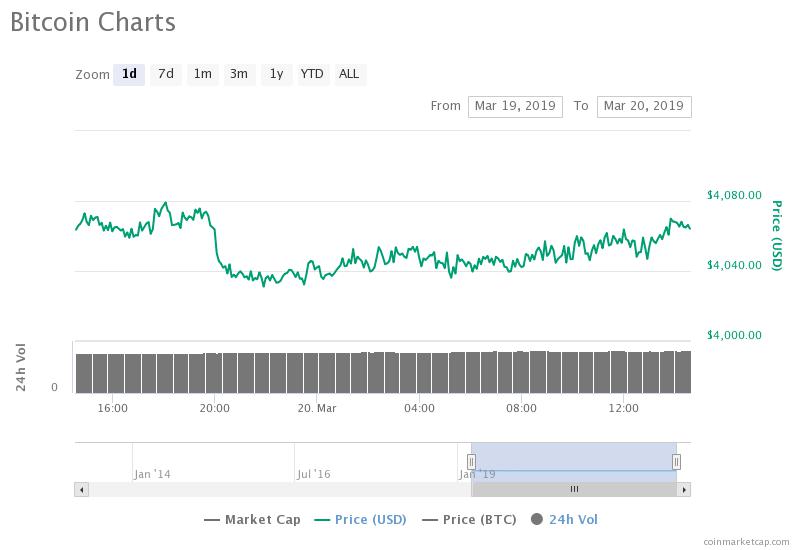Click the $4,000.00 price axis label
The image size is (800, 550).
(x=734, y=335)
